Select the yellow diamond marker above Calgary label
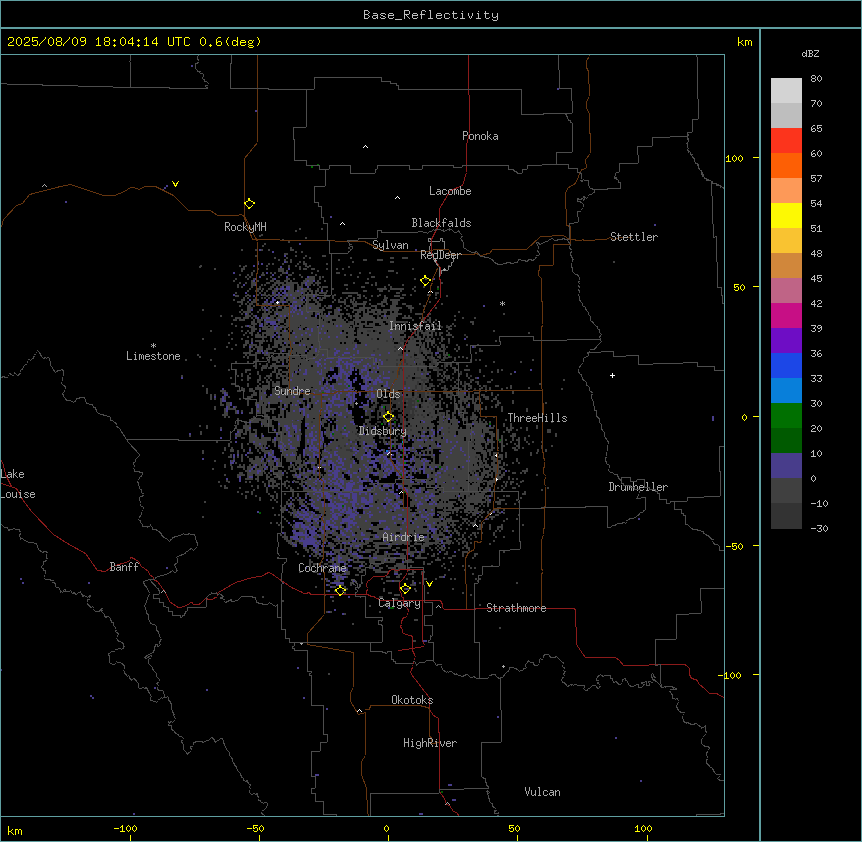The width and height of the screenshot is (862, 842). click(x=405, y=589)
